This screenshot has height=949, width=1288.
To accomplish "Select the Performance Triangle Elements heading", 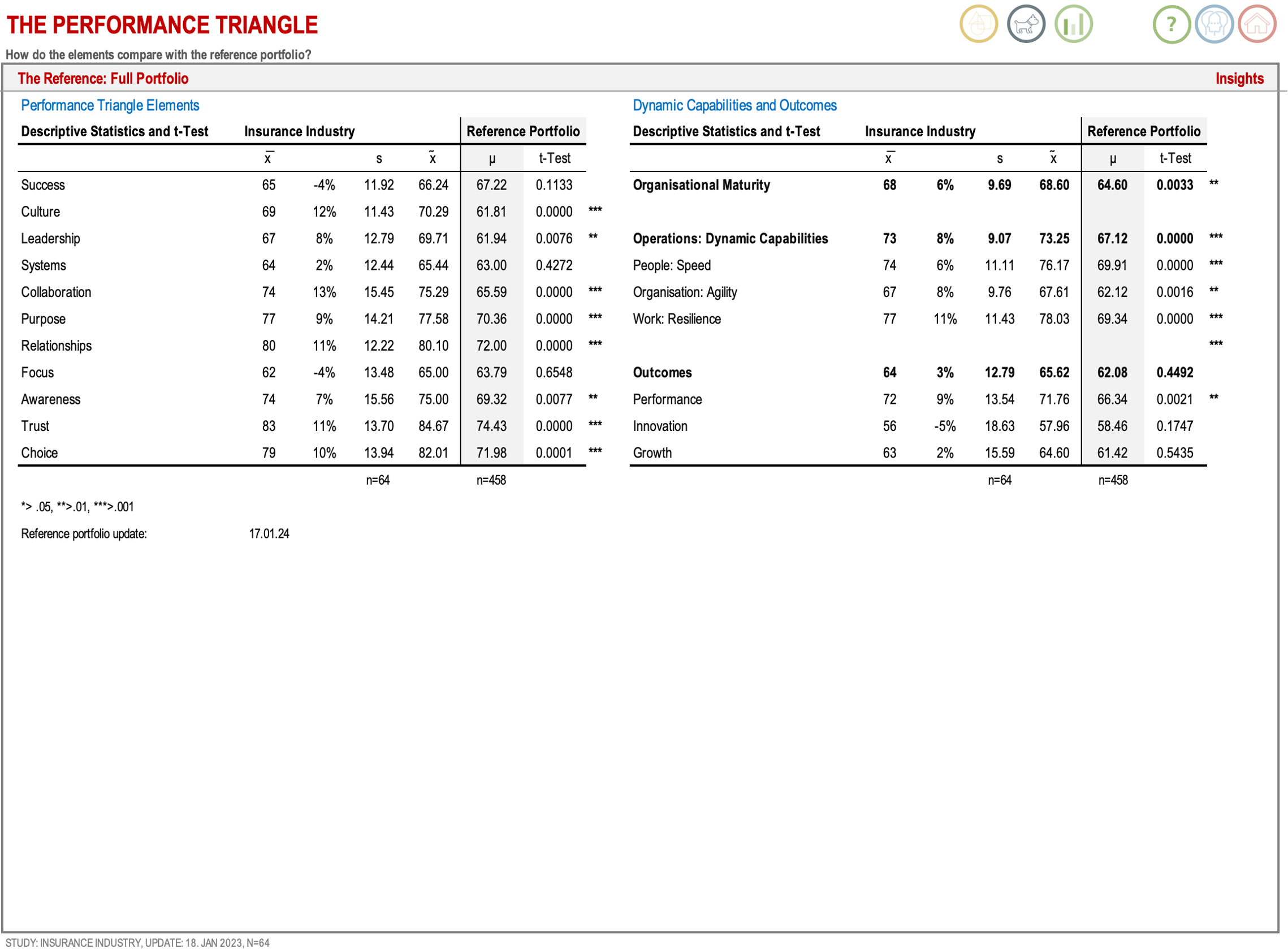I will 110,106.
